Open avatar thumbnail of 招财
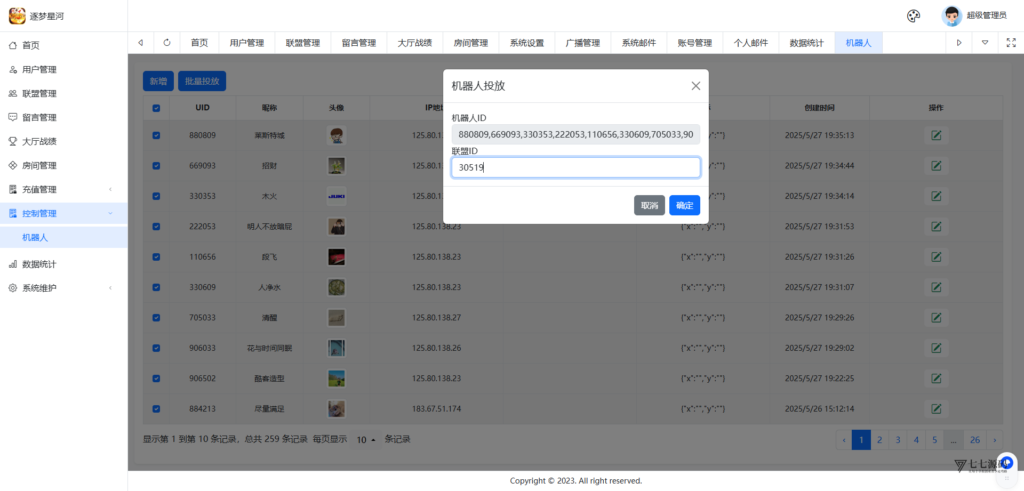This screenshot has height=491, width=1024. point(336,166)
